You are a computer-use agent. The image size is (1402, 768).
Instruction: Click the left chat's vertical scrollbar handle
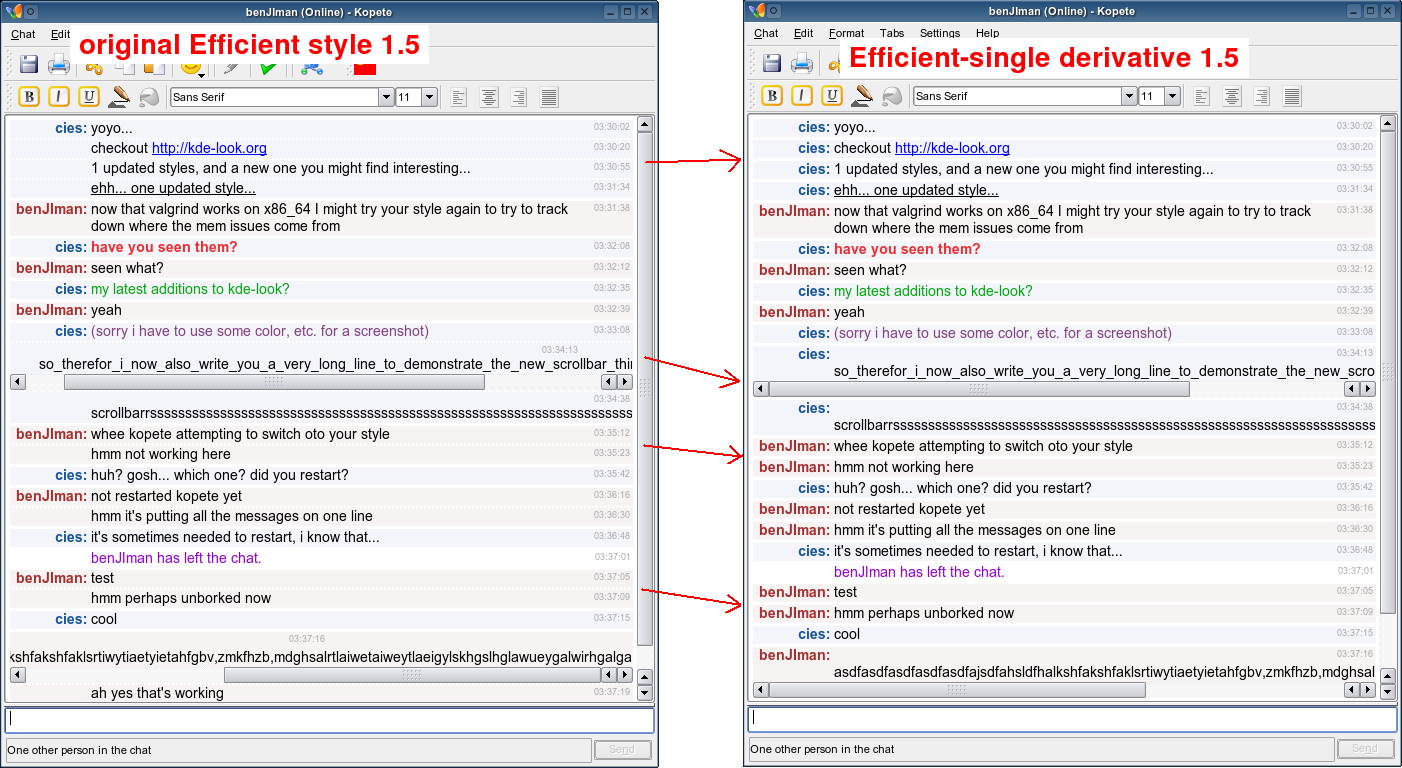point(645,389)
